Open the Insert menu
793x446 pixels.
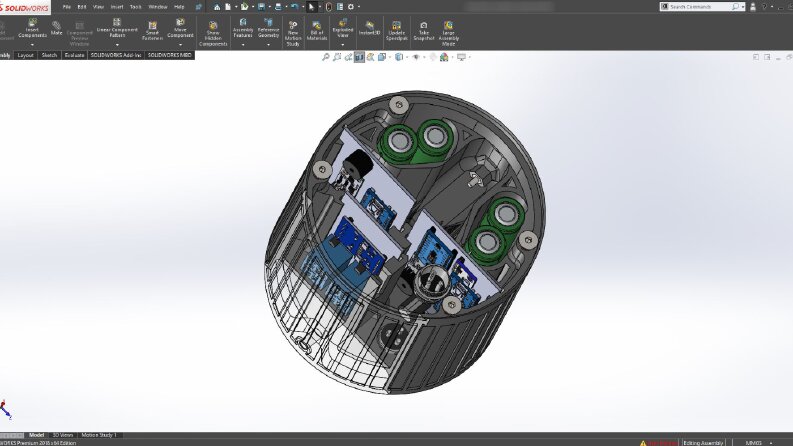[x=117, y=7]
